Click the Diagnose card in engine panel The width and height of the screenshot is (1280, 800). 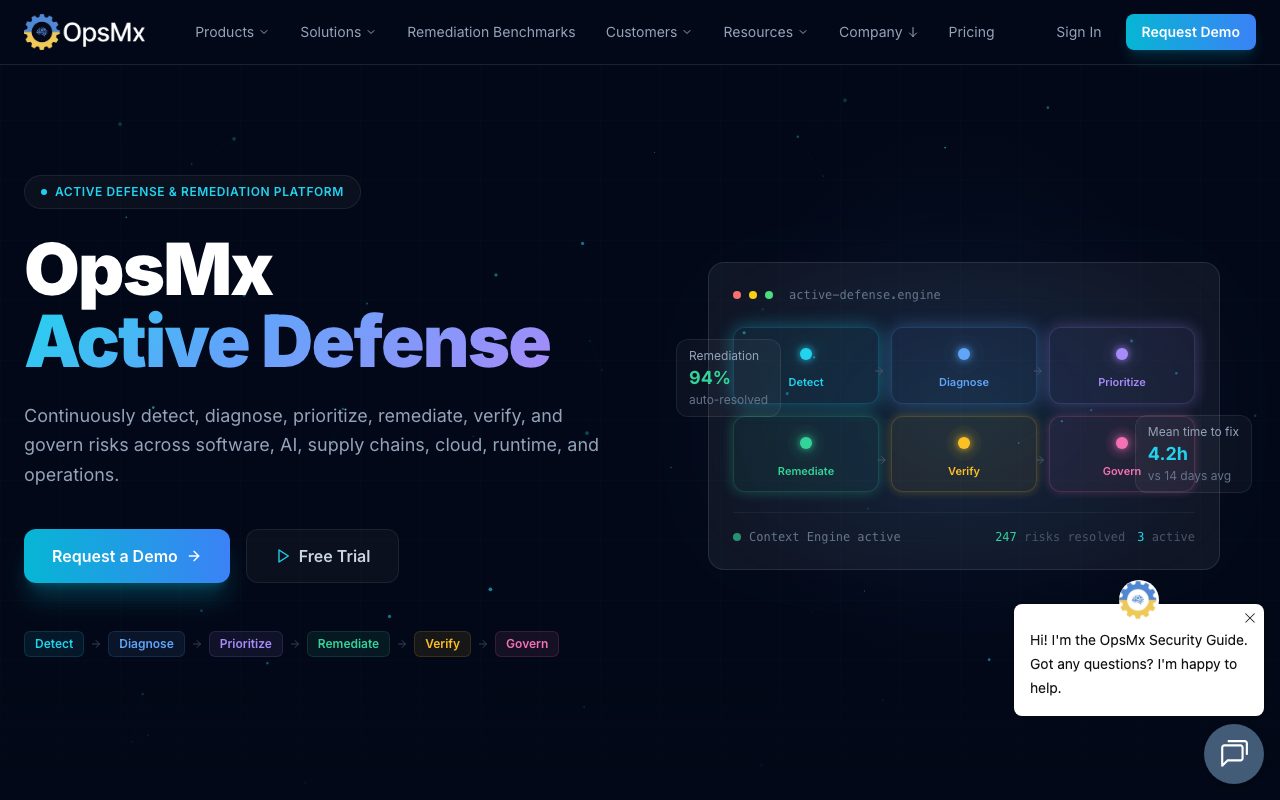coord(964,365)
